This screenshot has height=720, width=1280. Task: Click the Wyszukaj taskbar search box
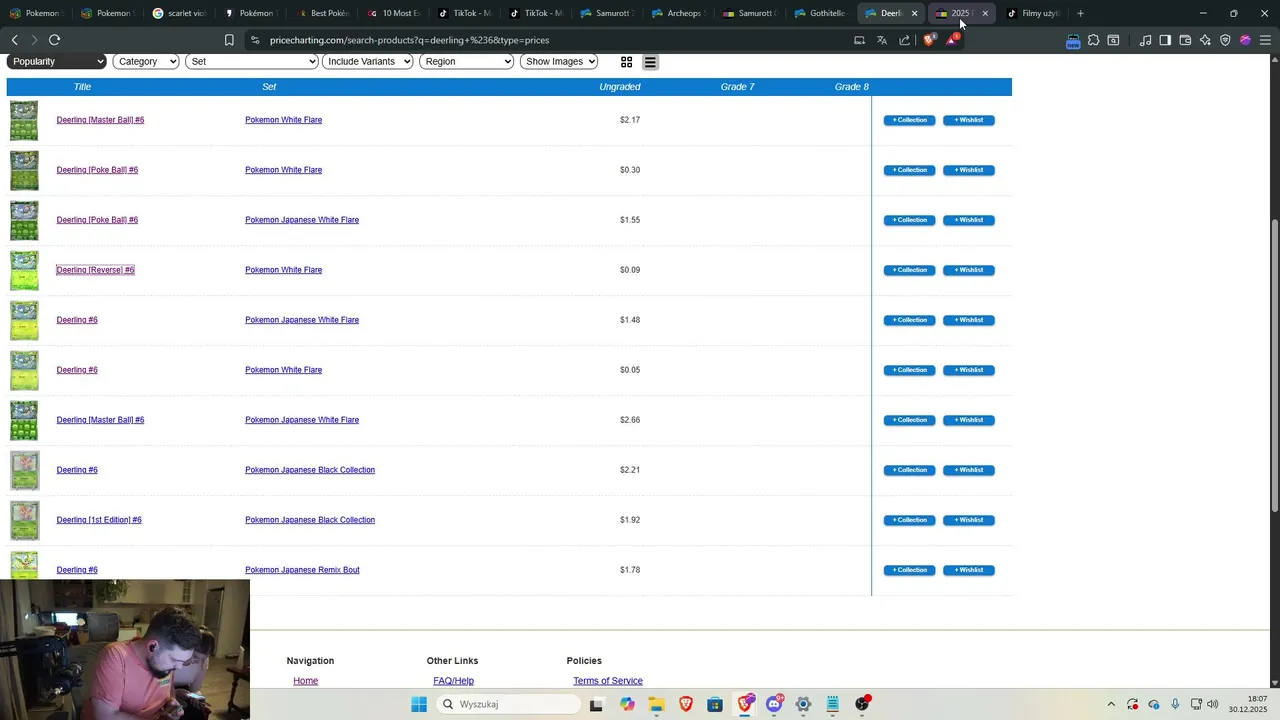tap(509, 704)
